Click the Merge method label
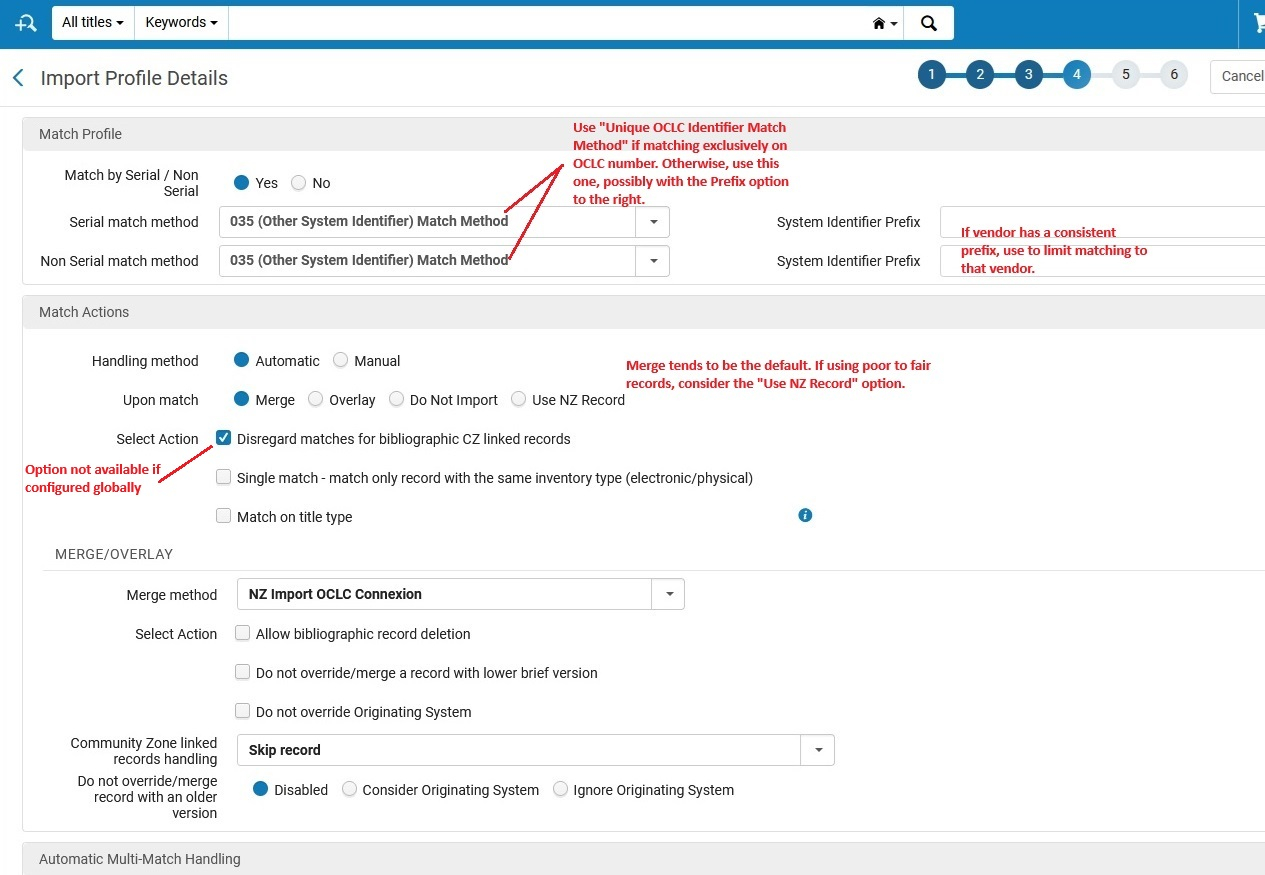Screen dimensions: 1265x875 [x=171, y=595]
